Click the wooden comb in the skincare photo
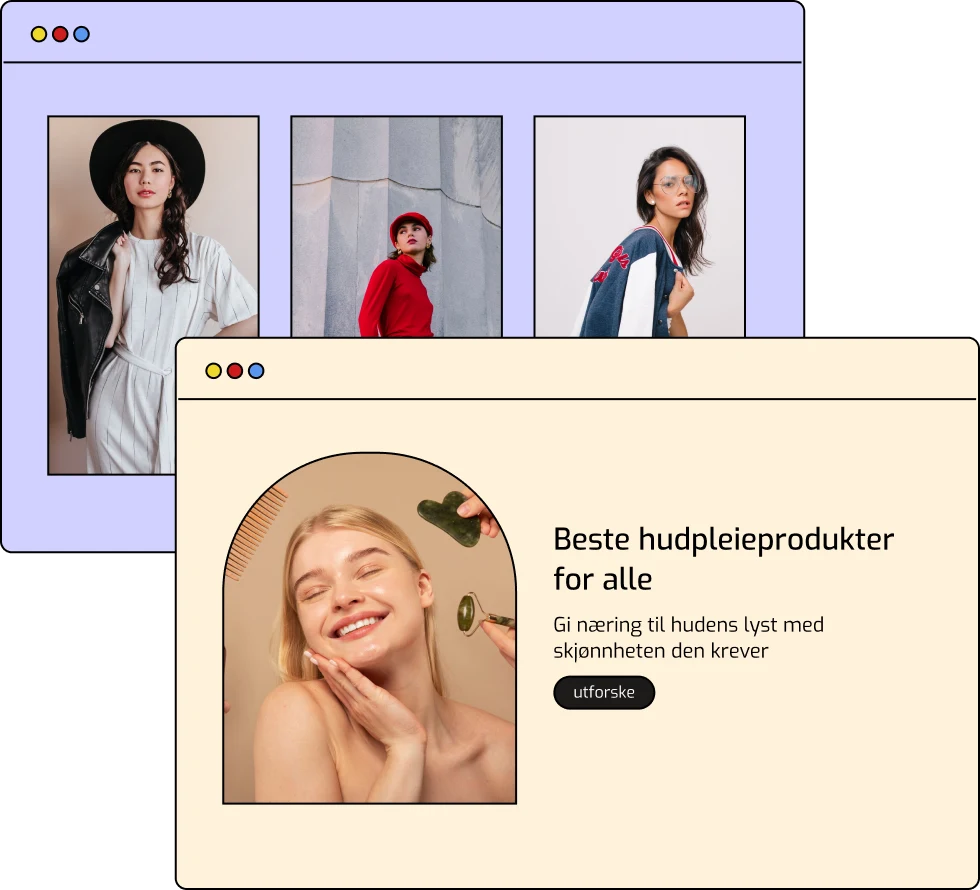 click(253, 533)
